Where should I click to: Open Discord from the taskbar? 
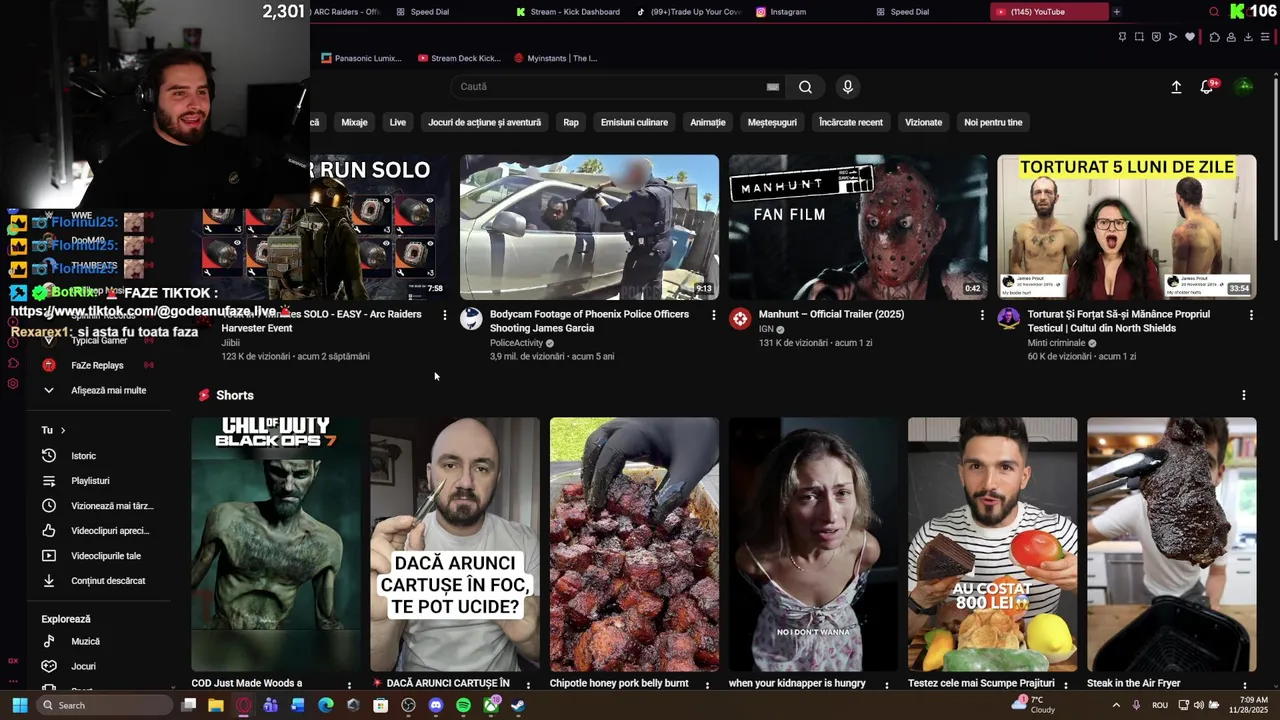pos(435,705)
